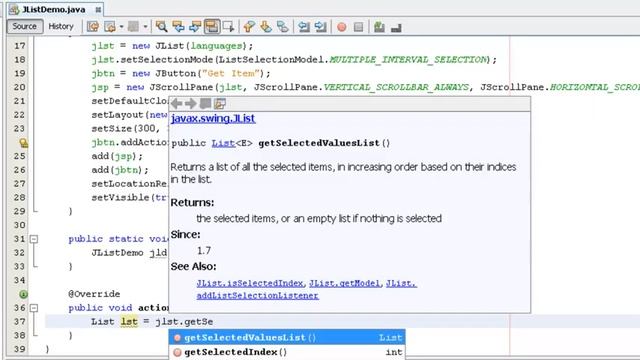
Task: Uncomment the selected code
Action: (396, 27)
